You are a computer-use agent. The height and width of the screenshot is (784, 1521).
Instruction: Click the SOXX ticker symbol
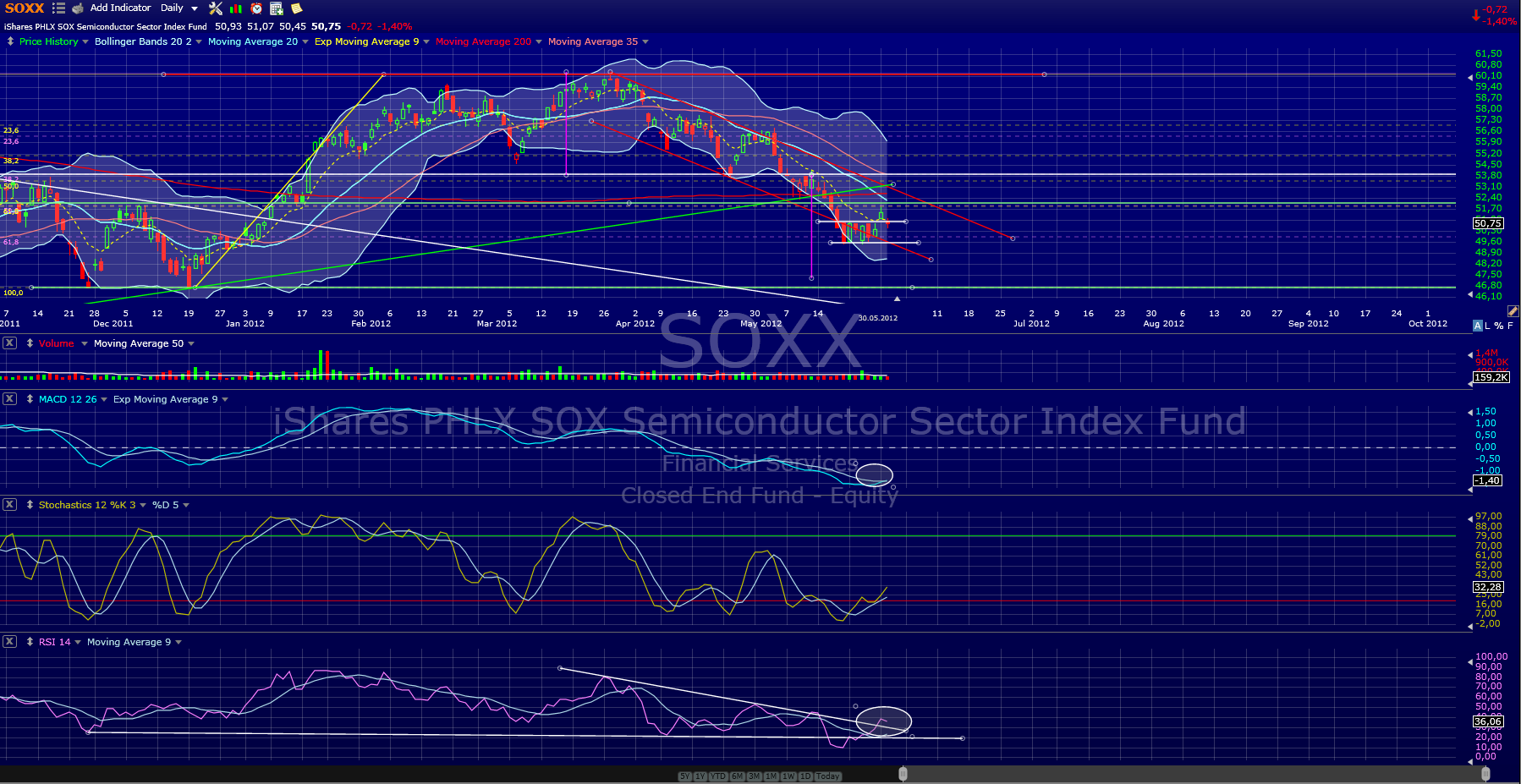coord(25,8)
